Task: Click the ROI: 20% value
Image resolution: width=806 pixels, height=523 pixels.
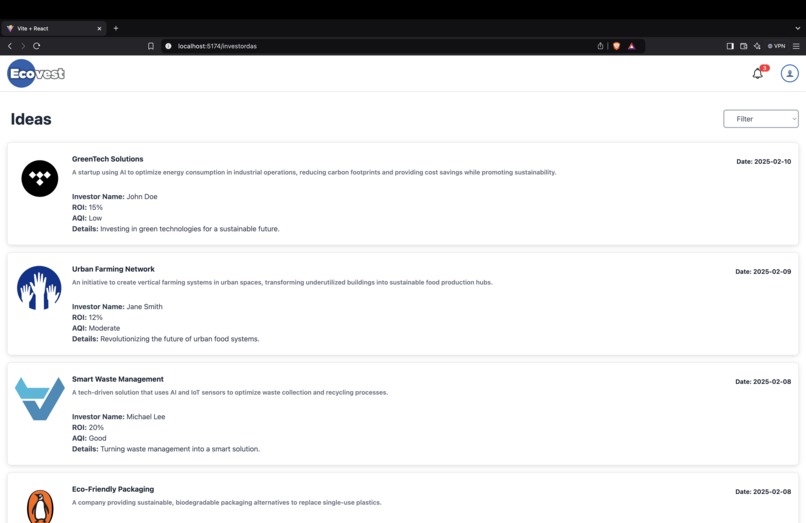Action: pos(88,427)
